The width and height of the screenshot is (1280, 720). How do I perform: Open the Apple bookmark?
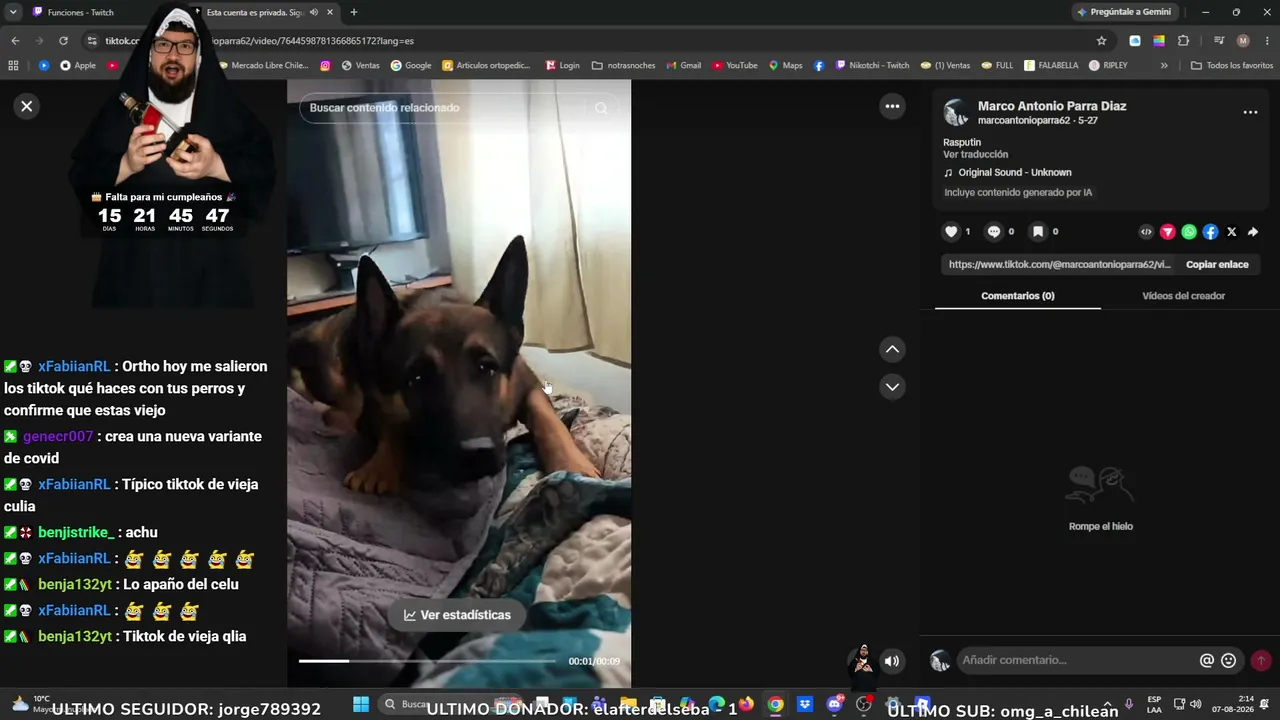pos(78,66)
